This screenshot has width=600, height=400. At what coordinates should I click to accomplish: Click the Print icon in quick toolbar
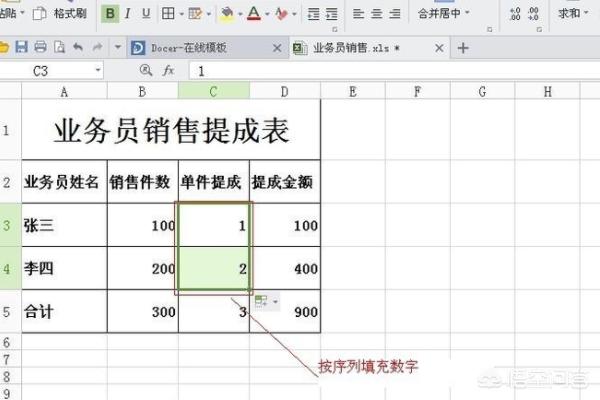(x=41, y=47)
